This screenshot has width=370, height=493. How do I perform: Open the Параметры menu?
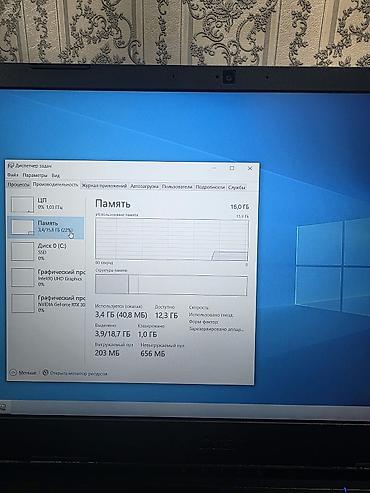pos(35,175)
